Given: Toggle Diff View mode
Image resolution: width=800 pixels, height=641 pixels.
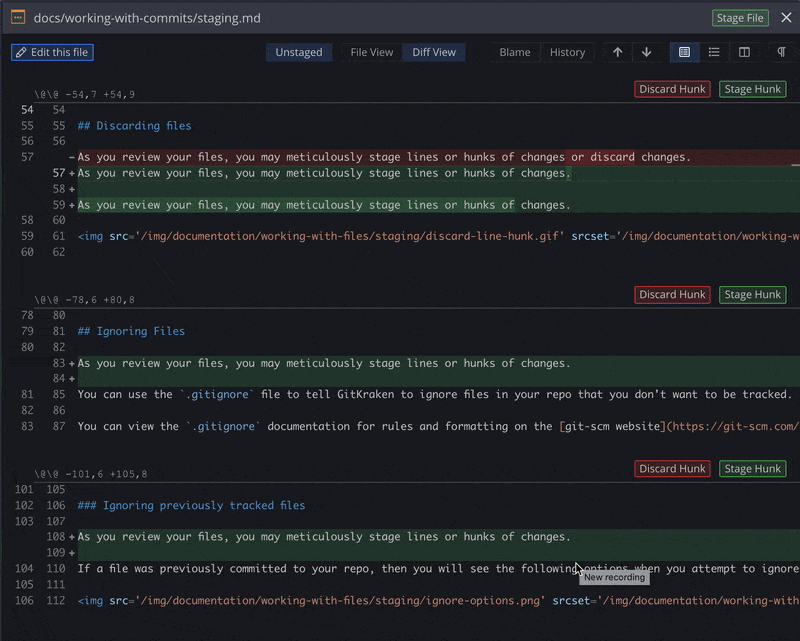Looking at the screenshot, I should click(x=433, y=52).
